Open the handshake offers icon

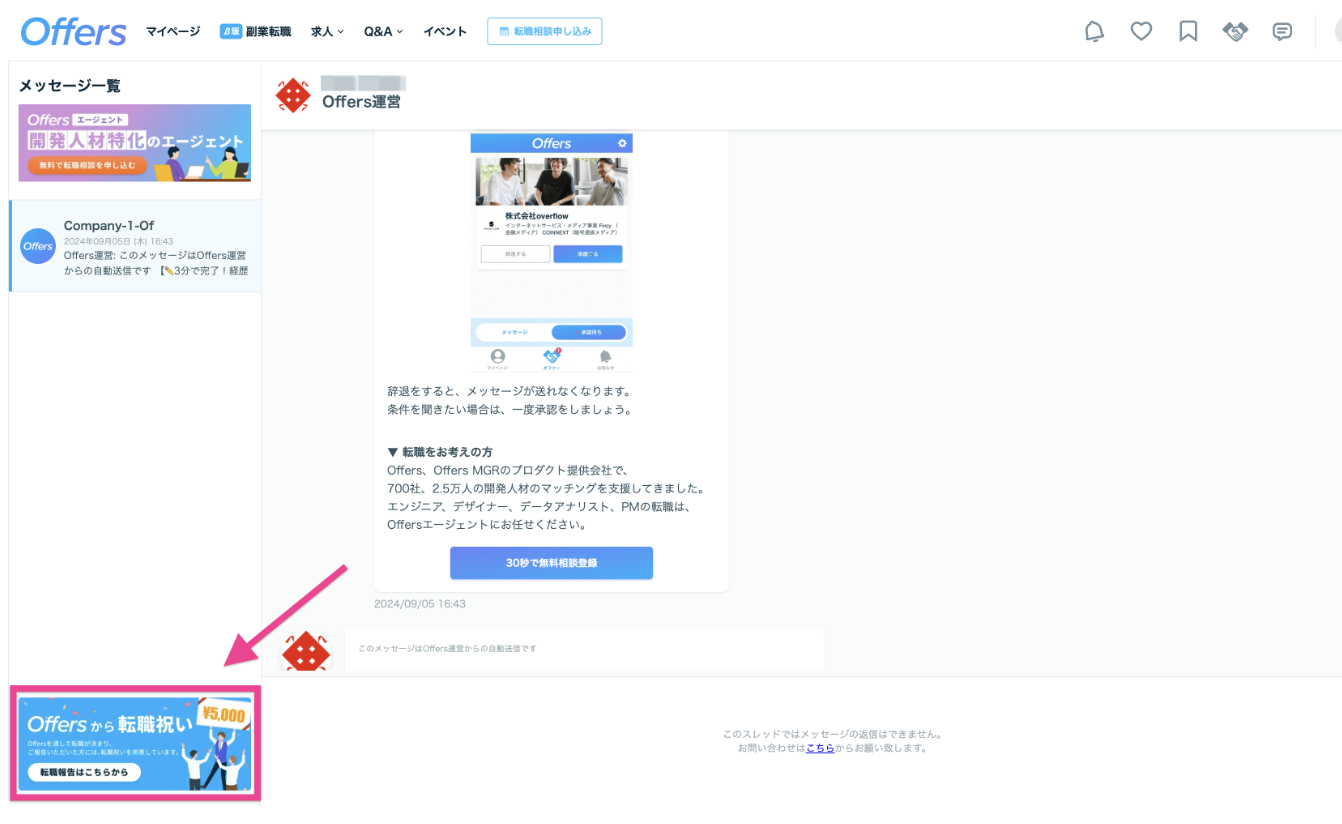tap(1235, 32)
